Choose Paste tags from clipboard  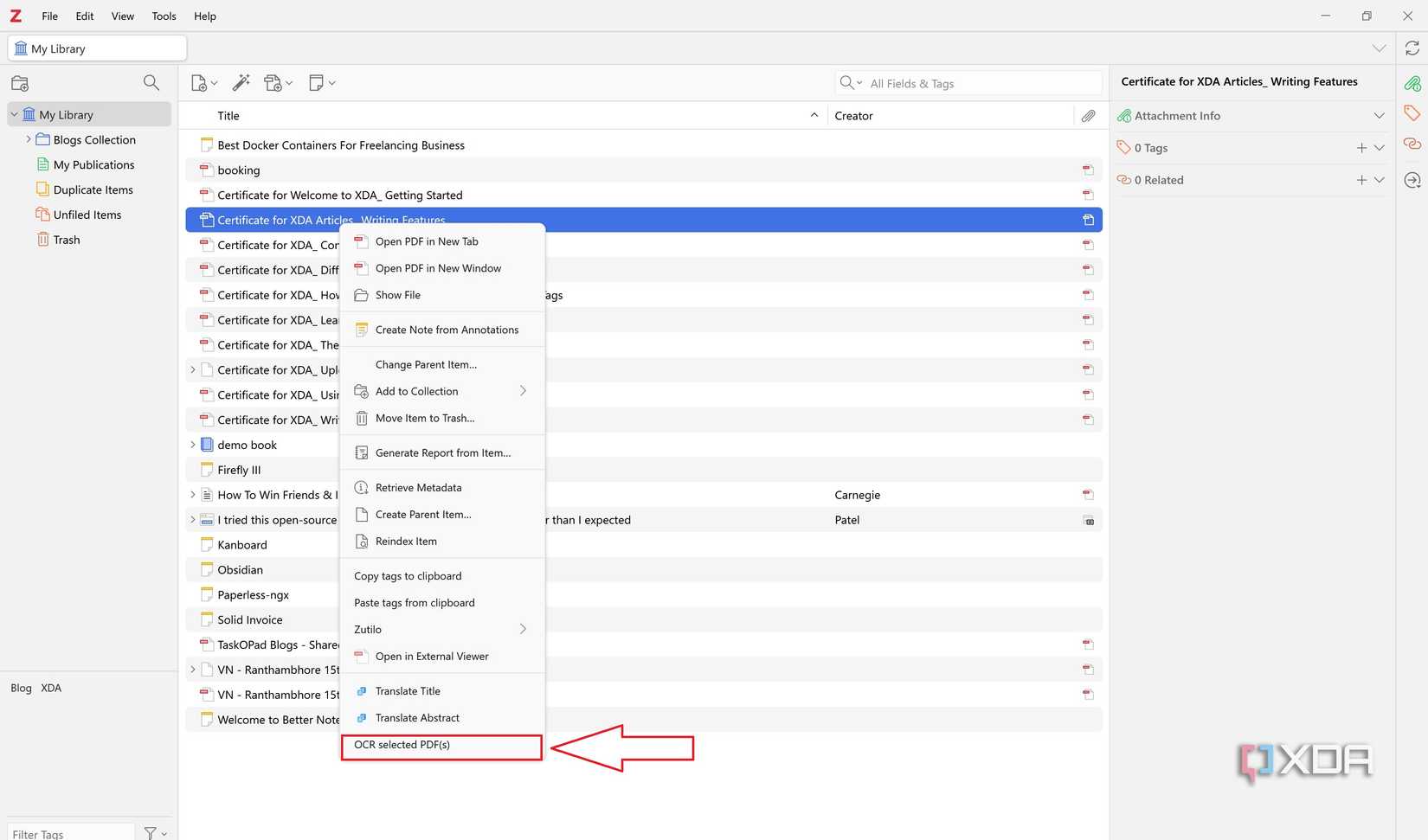click(442, 603)
